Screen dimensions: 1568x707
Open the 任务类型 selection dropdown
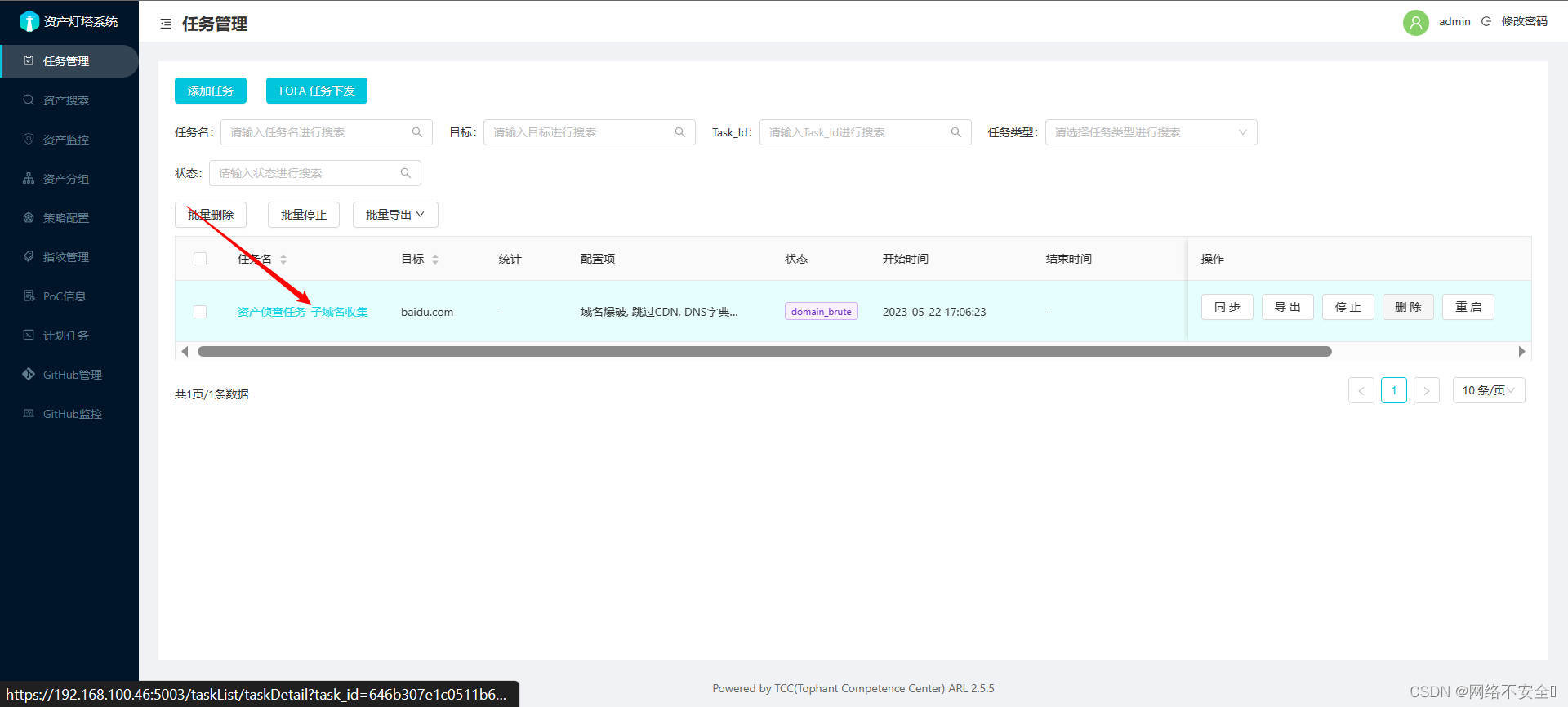(x=1151, y=132)
